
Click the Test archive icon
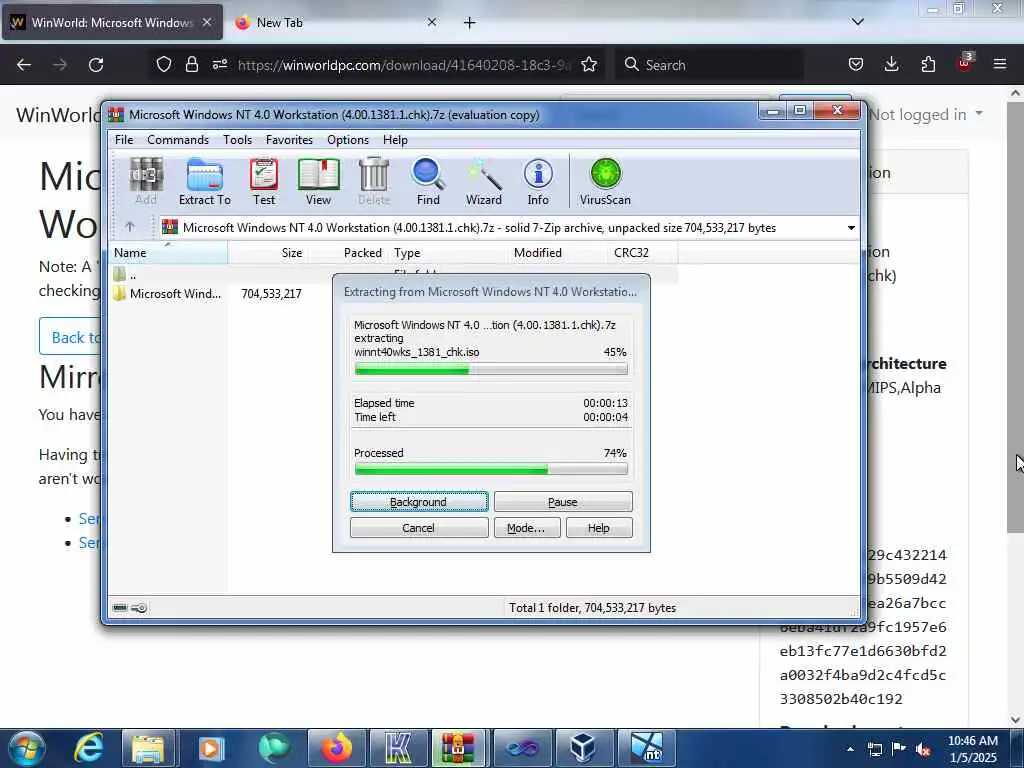tap(264, 182)
